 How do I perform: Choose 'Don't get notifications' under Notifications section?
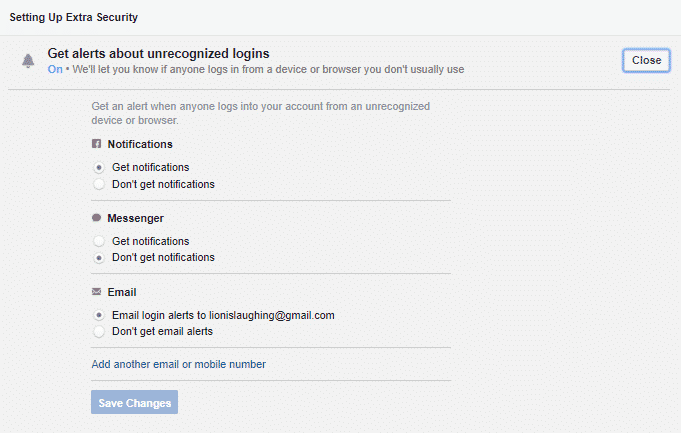pos(99,184)
